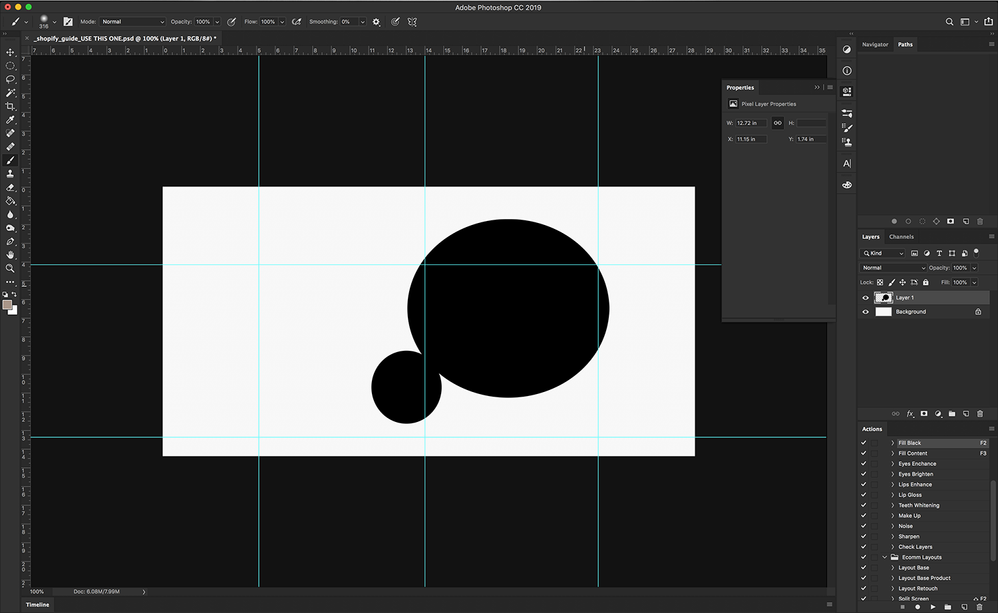Choose the Lasso tool
Viewport: 998px width, 613px height.
click(10, 79)
